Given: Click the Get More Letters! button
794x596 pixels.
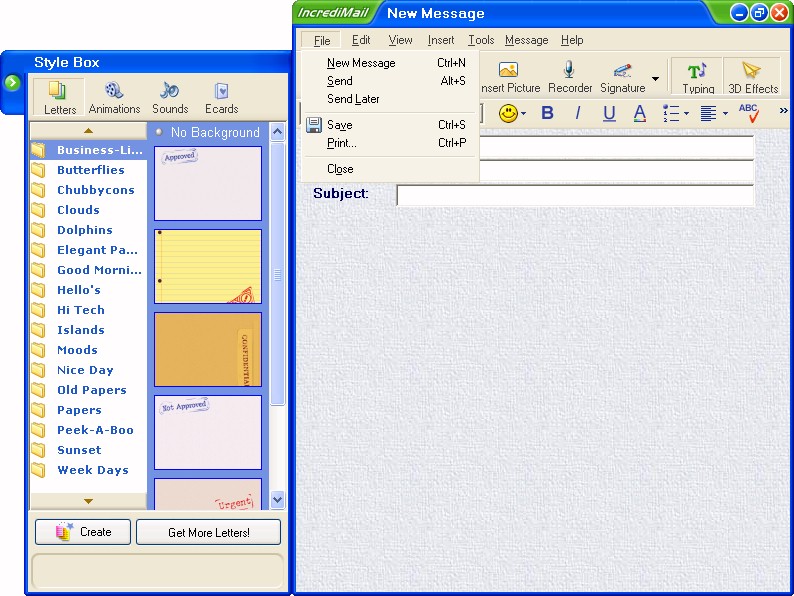Looking at the screenshot, I should [208, 532].
